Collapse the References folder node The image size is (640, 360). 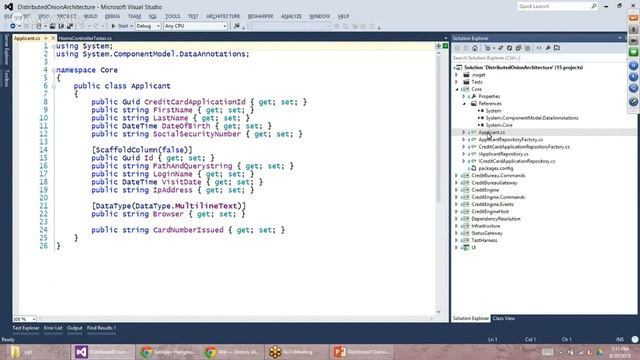click(464, 104)
